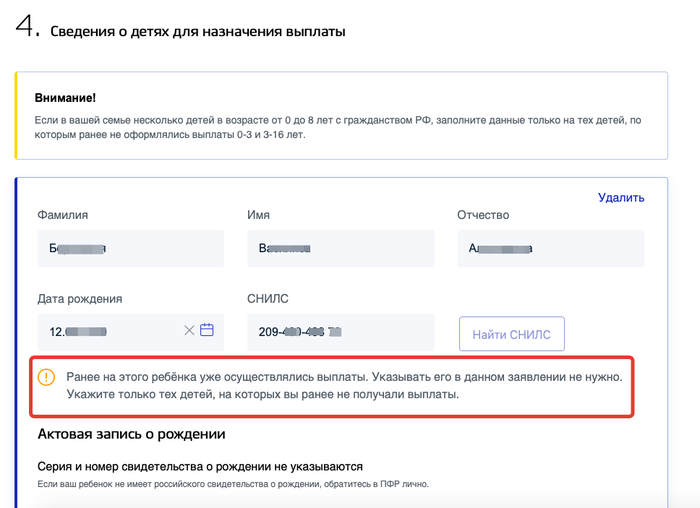700x508 pixels.
Task: Click the section number 4
Action: (x=25, y=27)
